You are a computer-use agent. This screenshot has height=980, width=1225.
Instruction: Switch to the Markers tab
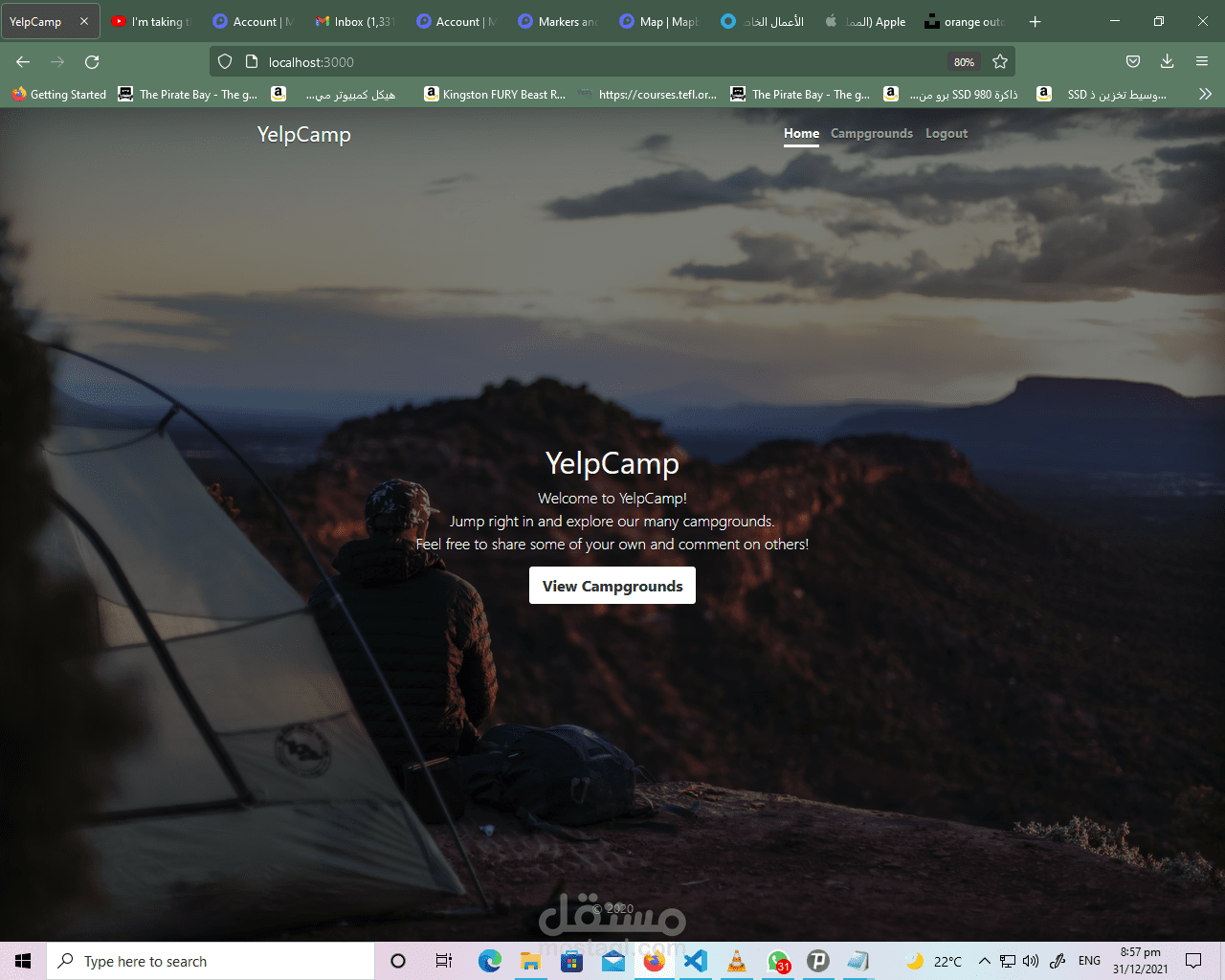[x=558, y=21]
